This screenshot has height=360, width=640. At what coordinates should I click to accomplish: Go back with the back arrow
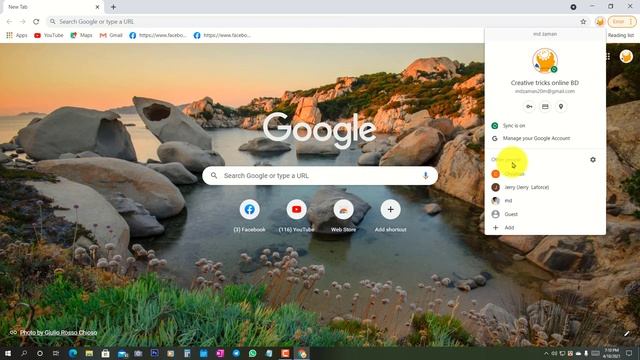tap(9, 22)
